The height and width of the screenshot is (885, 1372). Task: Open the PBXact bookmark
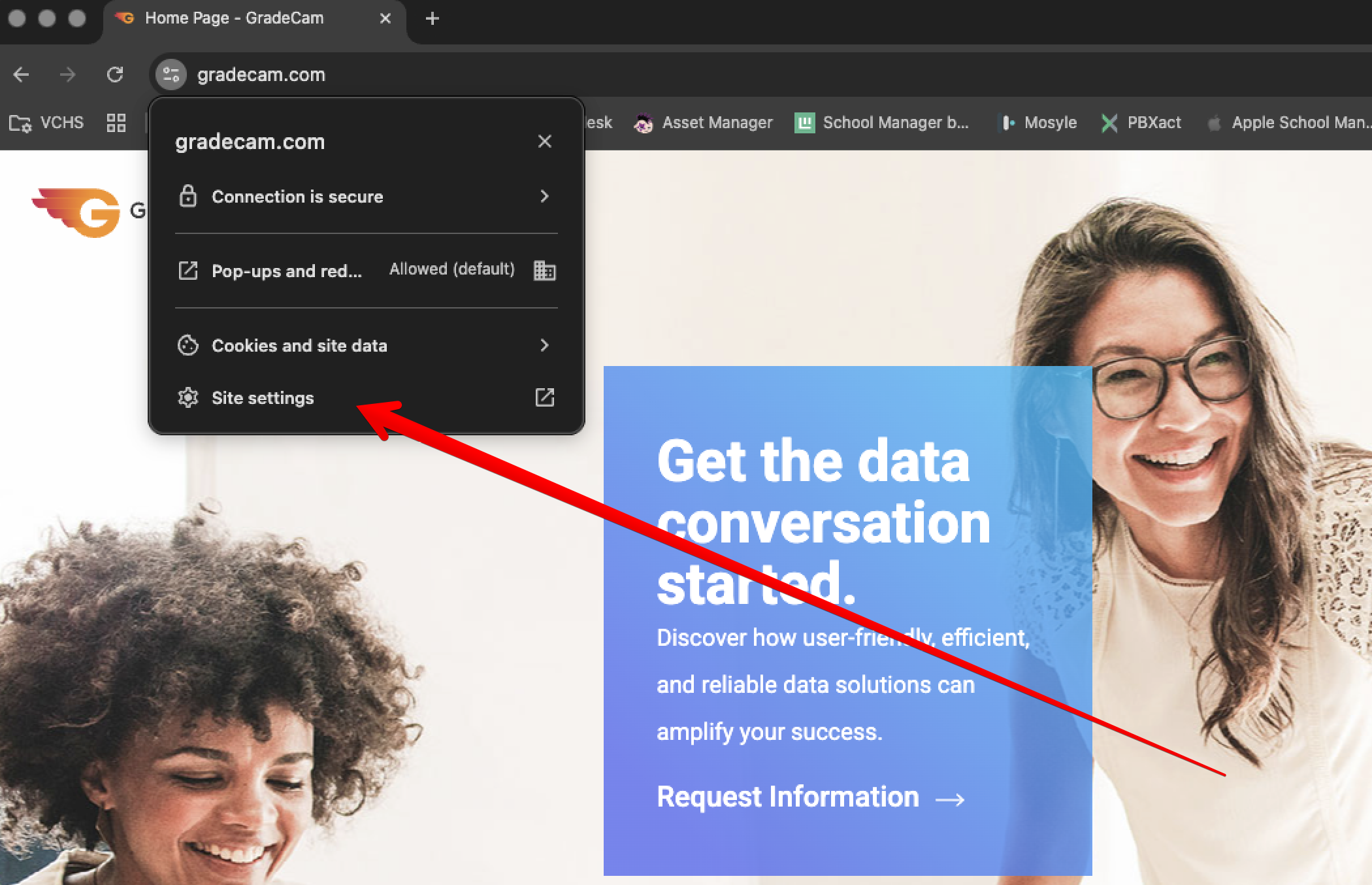click(1141, 123)
